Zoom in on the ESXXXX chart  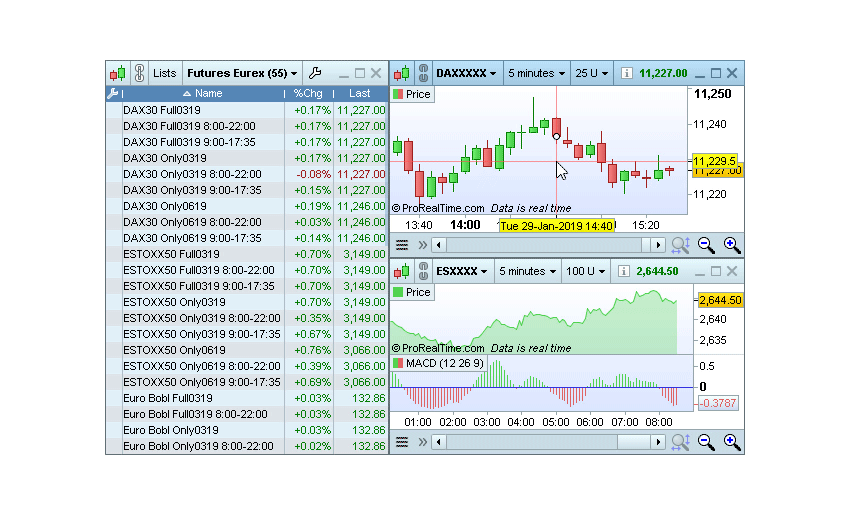732,442
